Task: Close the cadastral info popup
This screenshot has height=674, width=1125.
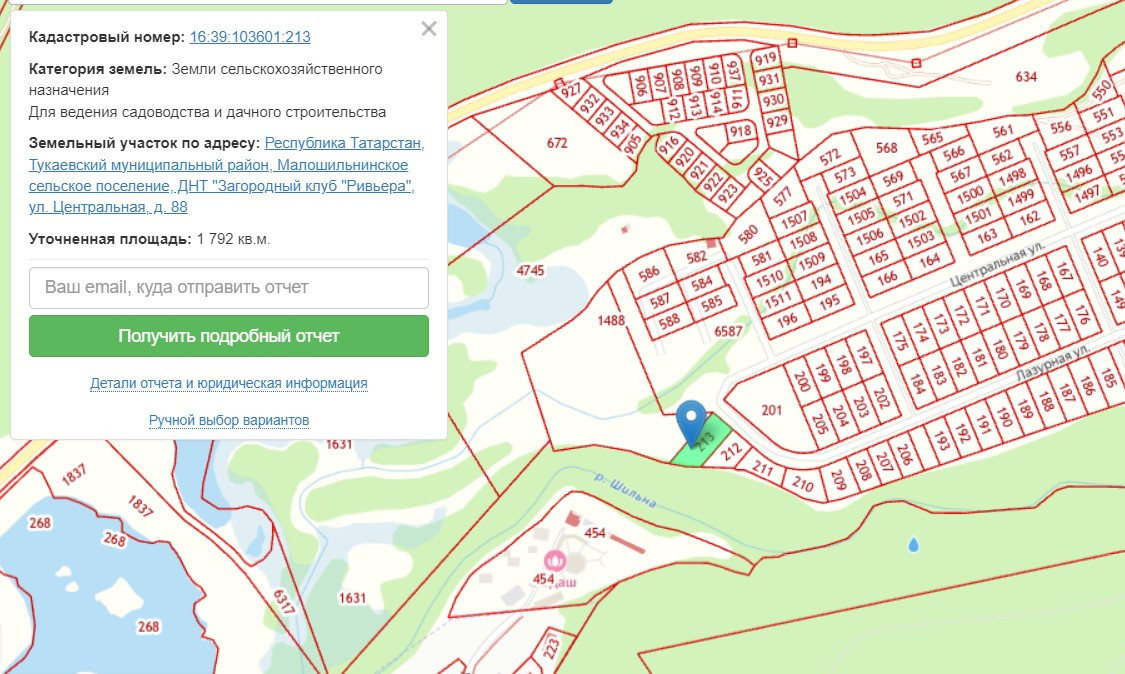Action: tap(429, 29)
